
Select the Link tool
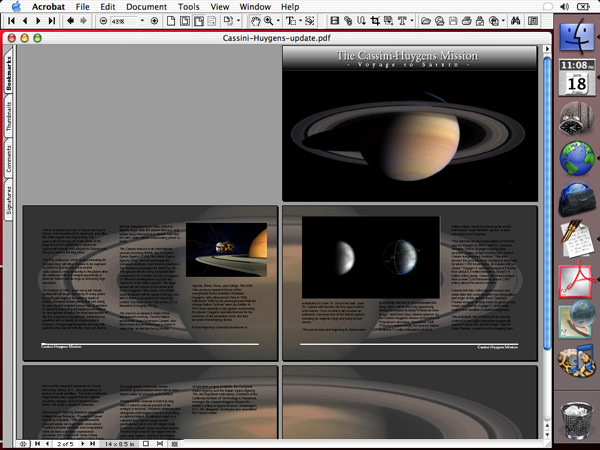pyautogui.click(x=348, y=21)
